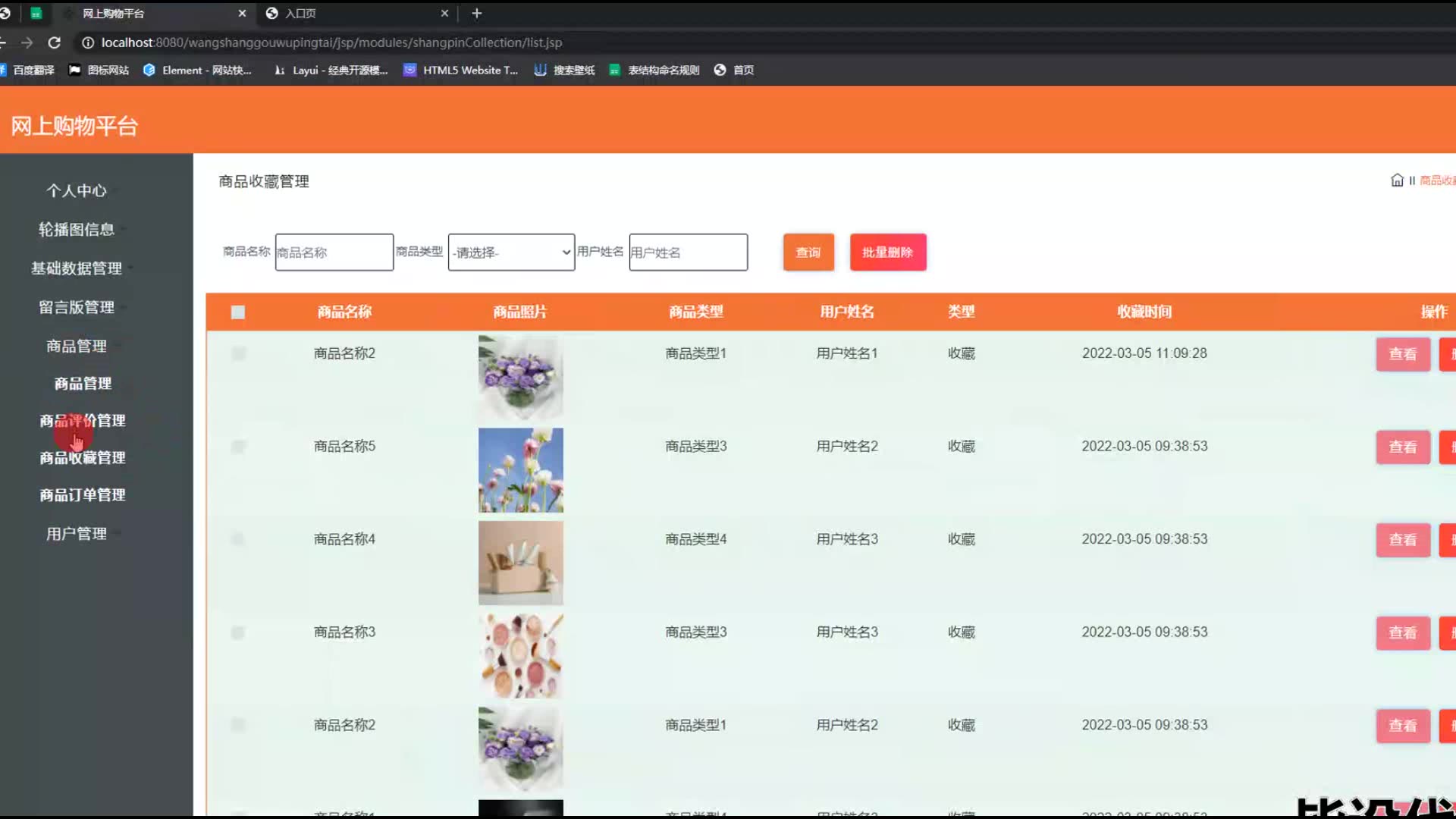
Task: View details for 商品名称2 by 用户姓名2
Action: [x=1403, y=726]
